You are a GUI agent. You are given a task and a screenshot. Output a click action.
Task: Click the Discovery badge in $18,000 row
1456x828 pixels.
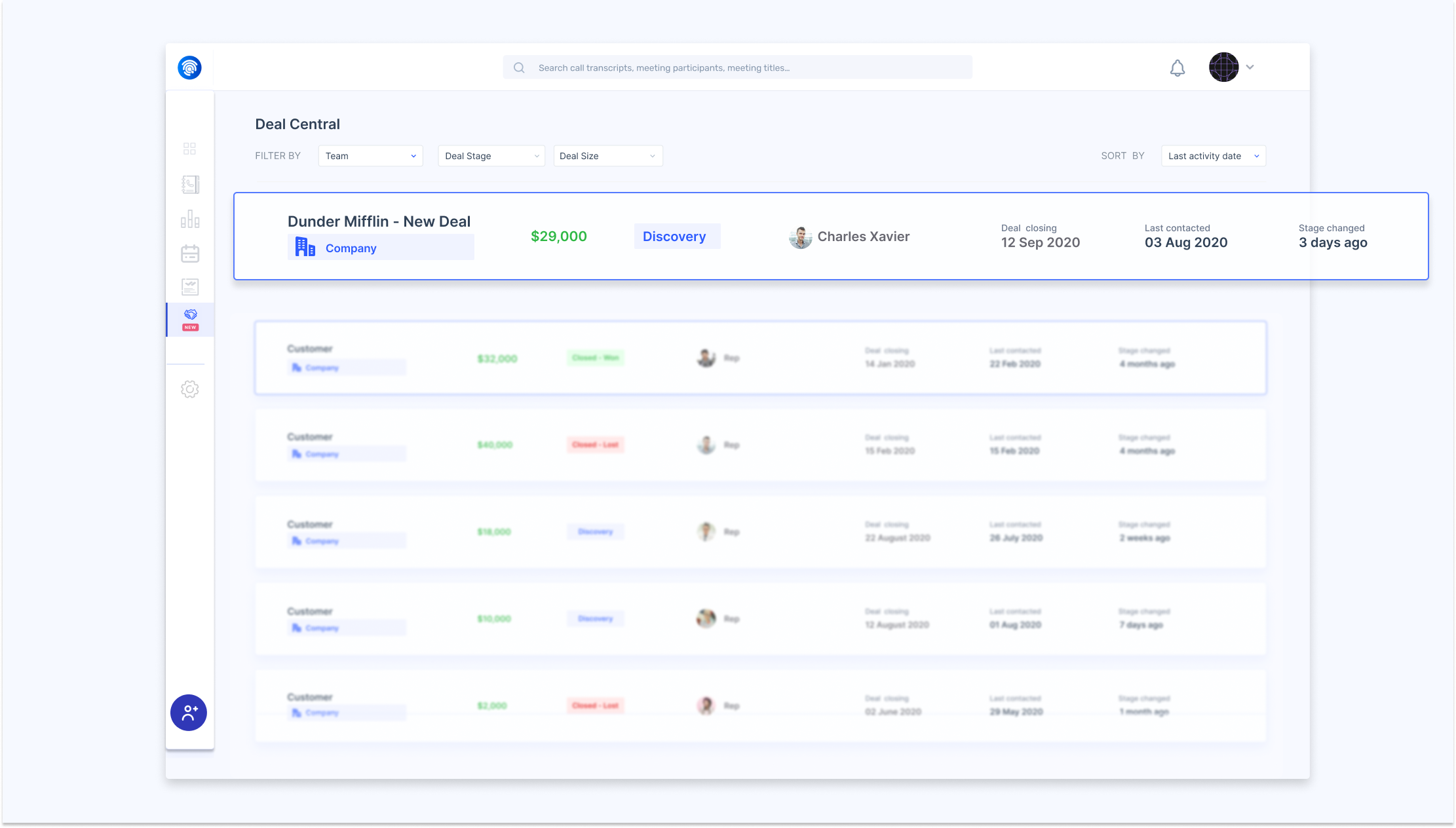tap(595, 532)
